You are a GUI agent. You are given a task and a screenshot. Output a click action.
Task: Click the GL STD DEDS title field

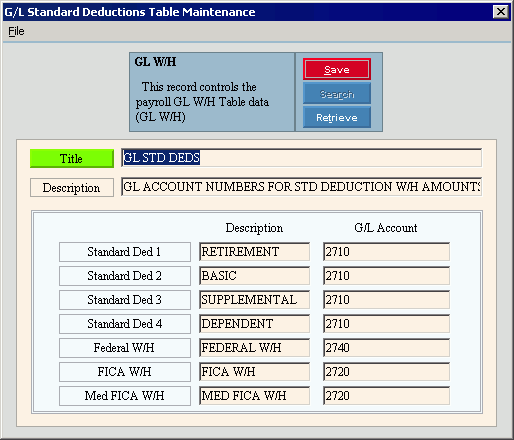301,158
